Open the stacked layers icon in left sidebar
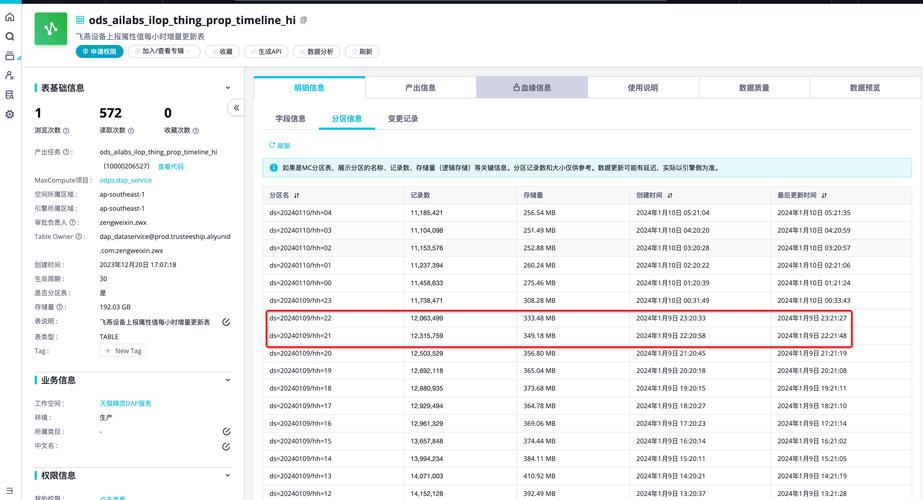923x500 pixels. click(x=9, y=56)
